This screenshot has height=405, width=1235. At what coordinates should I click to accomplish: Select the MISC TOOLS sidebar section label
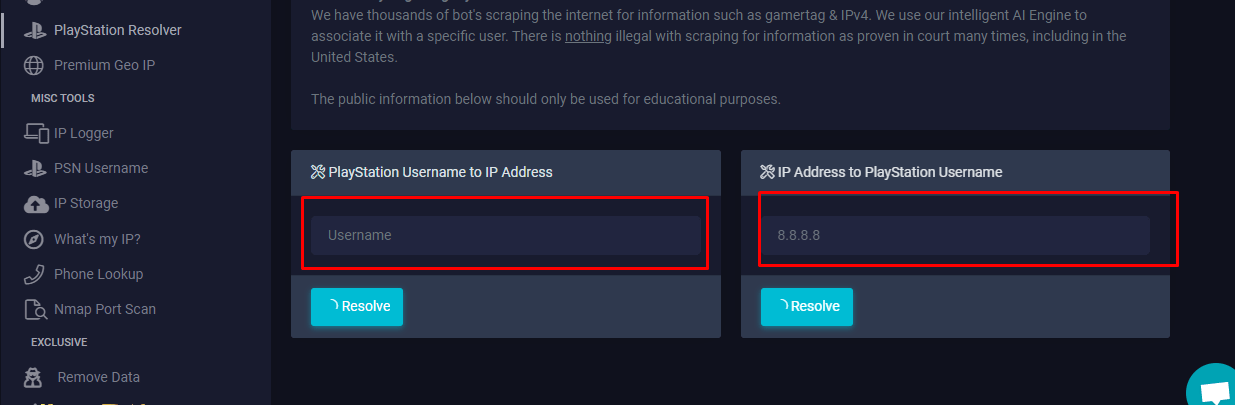tap(62, 98)
